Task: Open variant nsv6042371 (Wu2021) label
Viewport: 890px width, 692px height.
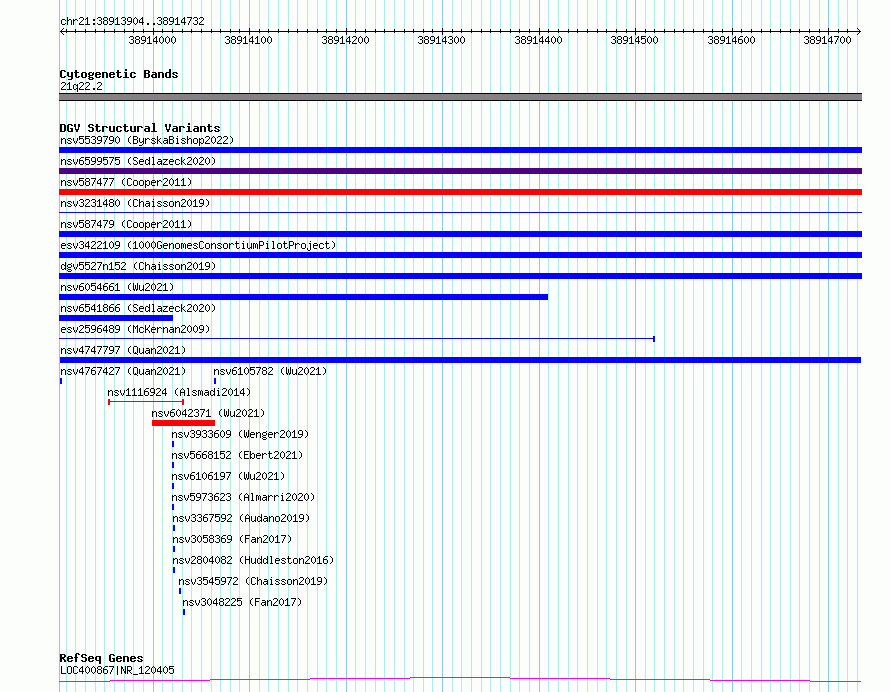Action: pos(208,413)
